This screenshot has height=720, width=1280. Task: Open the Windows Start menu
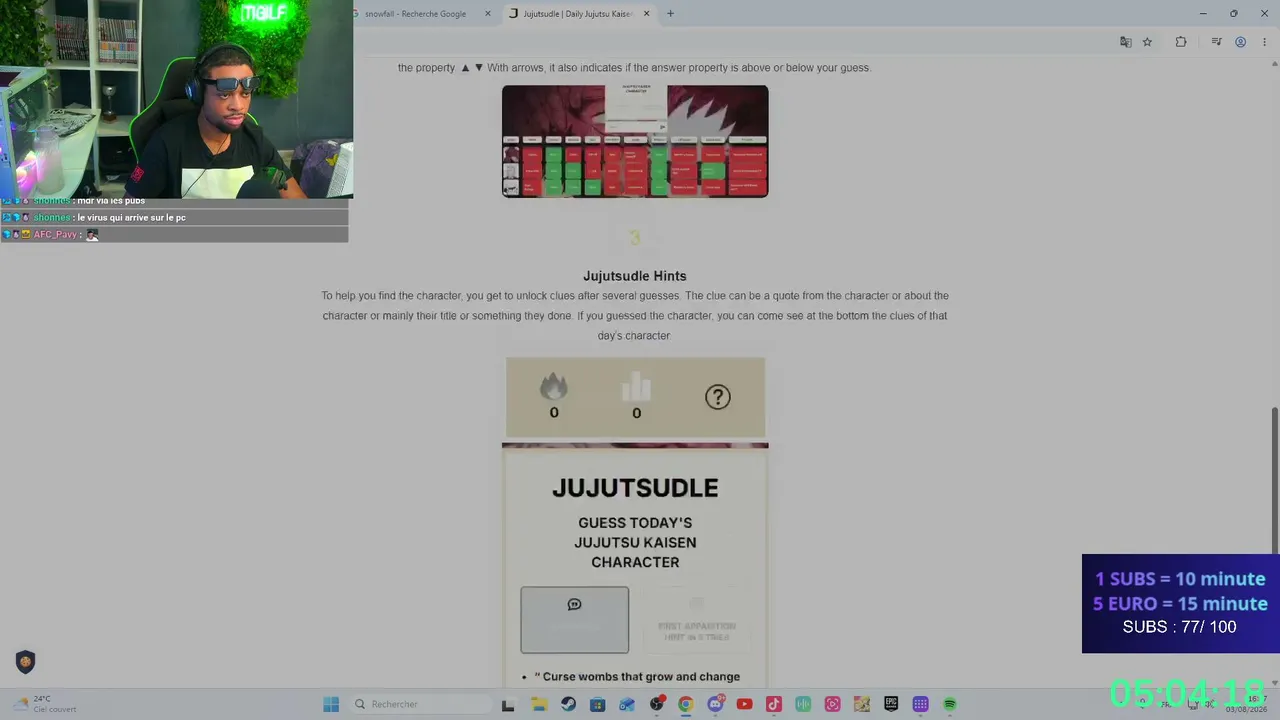tap(331, 704)
